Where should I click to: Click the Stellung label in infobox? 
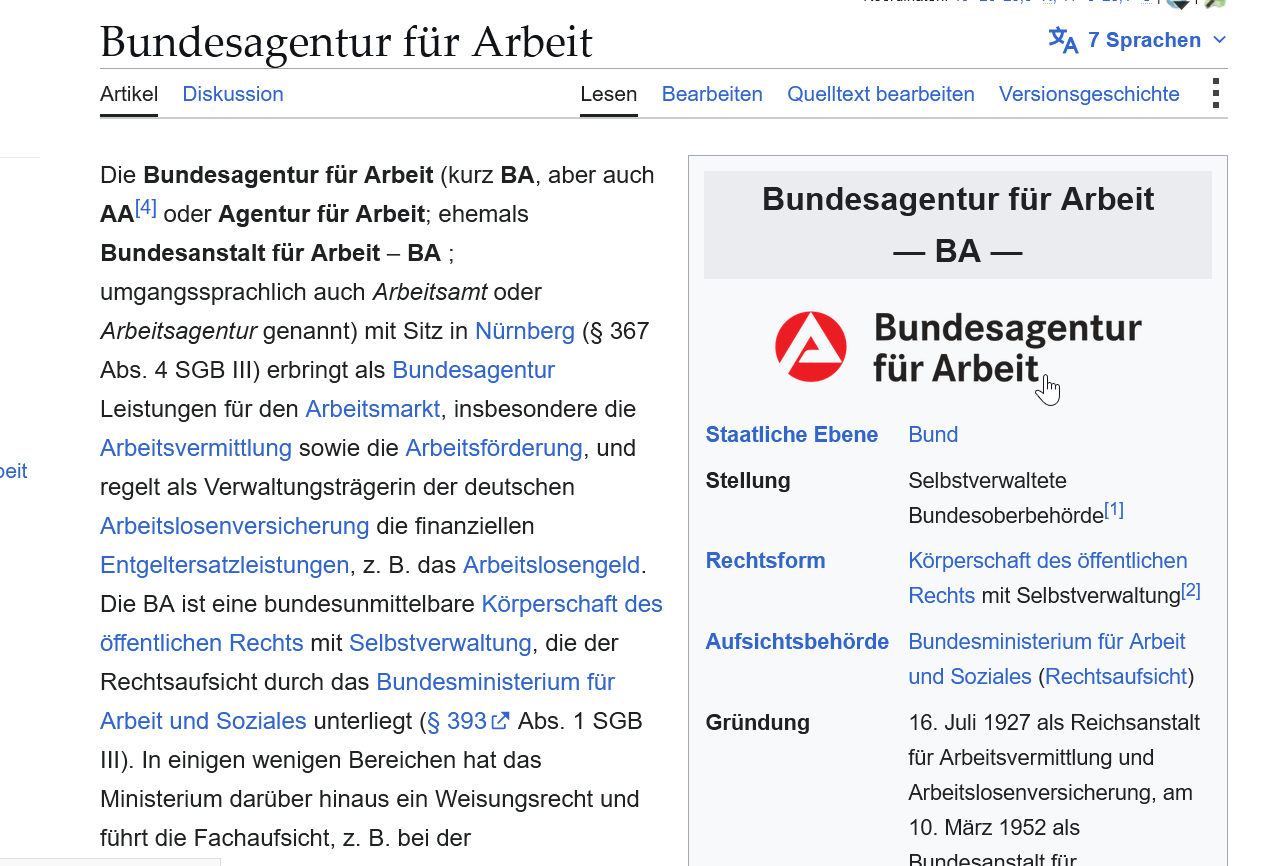(x=748, y=481)
